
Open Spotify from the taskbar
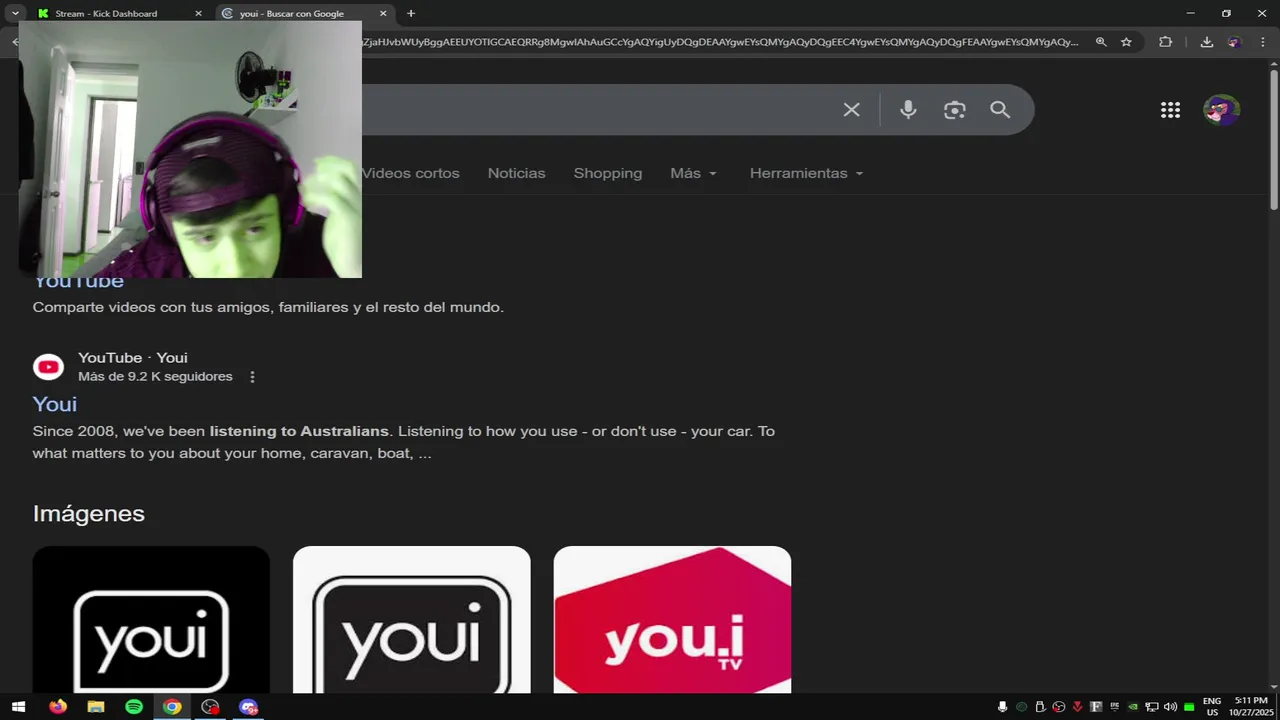pos(134,707)
